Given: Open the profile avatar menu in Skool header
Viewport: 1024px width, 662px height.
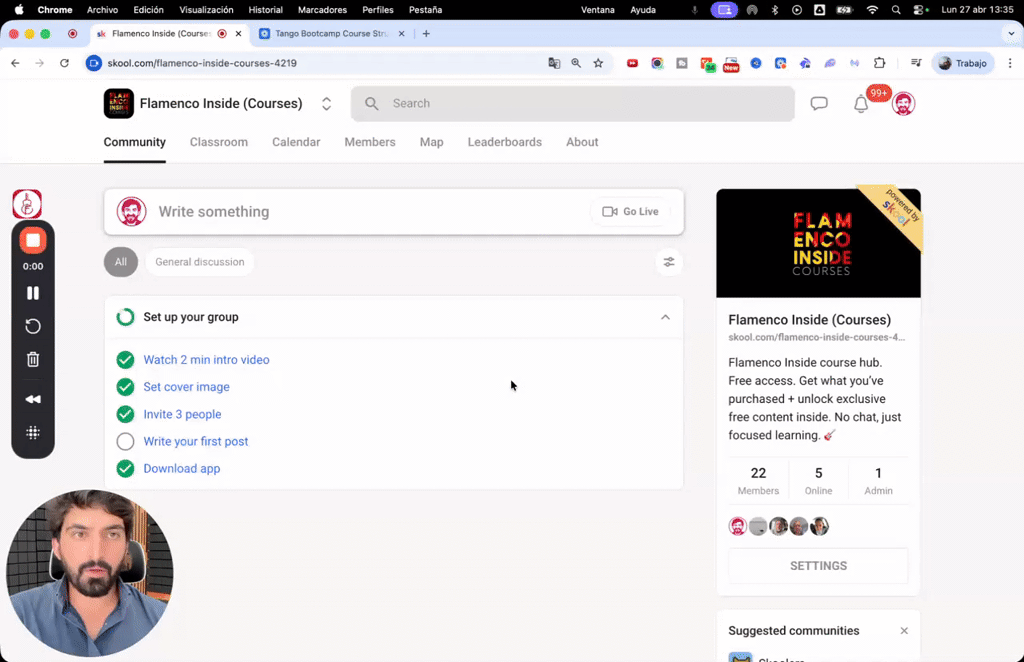Looking at the screenshot, I should click(903, 104).
